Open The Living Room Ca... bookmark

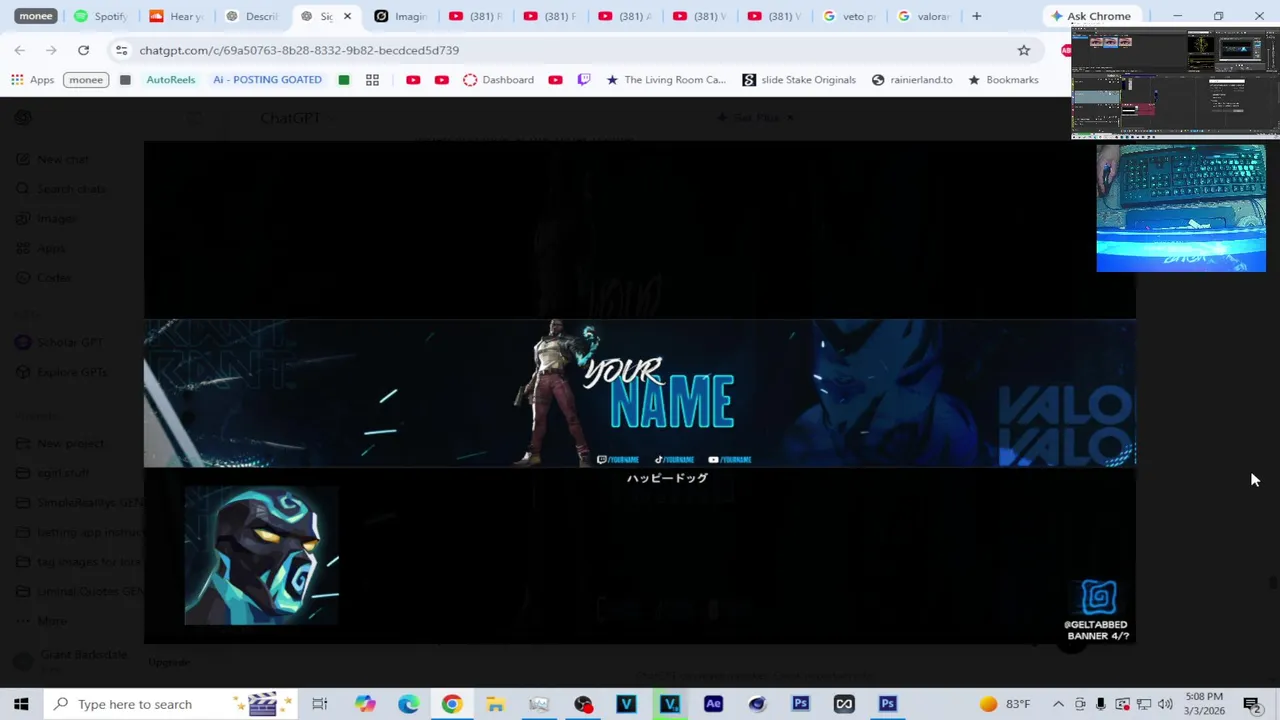tap(665, 80)
